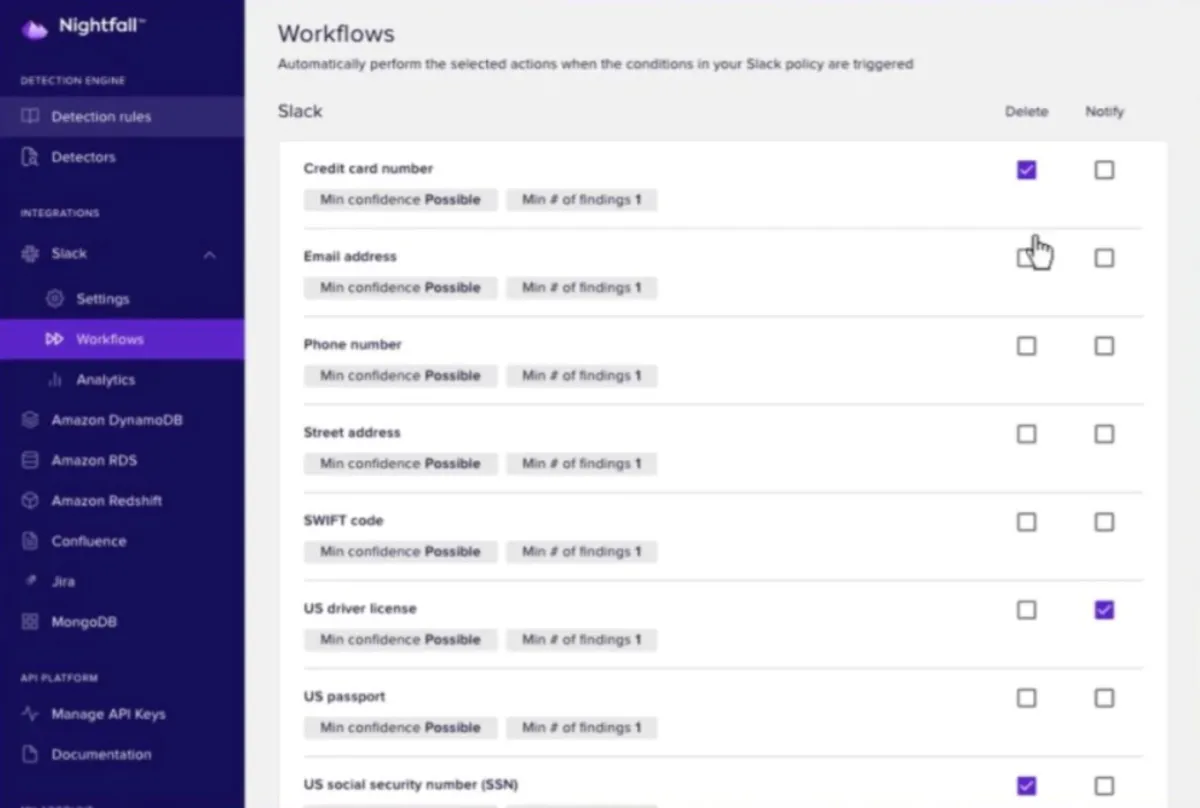Click the Detection rules book icon
1200x808 pixels.
coord(30,117)
